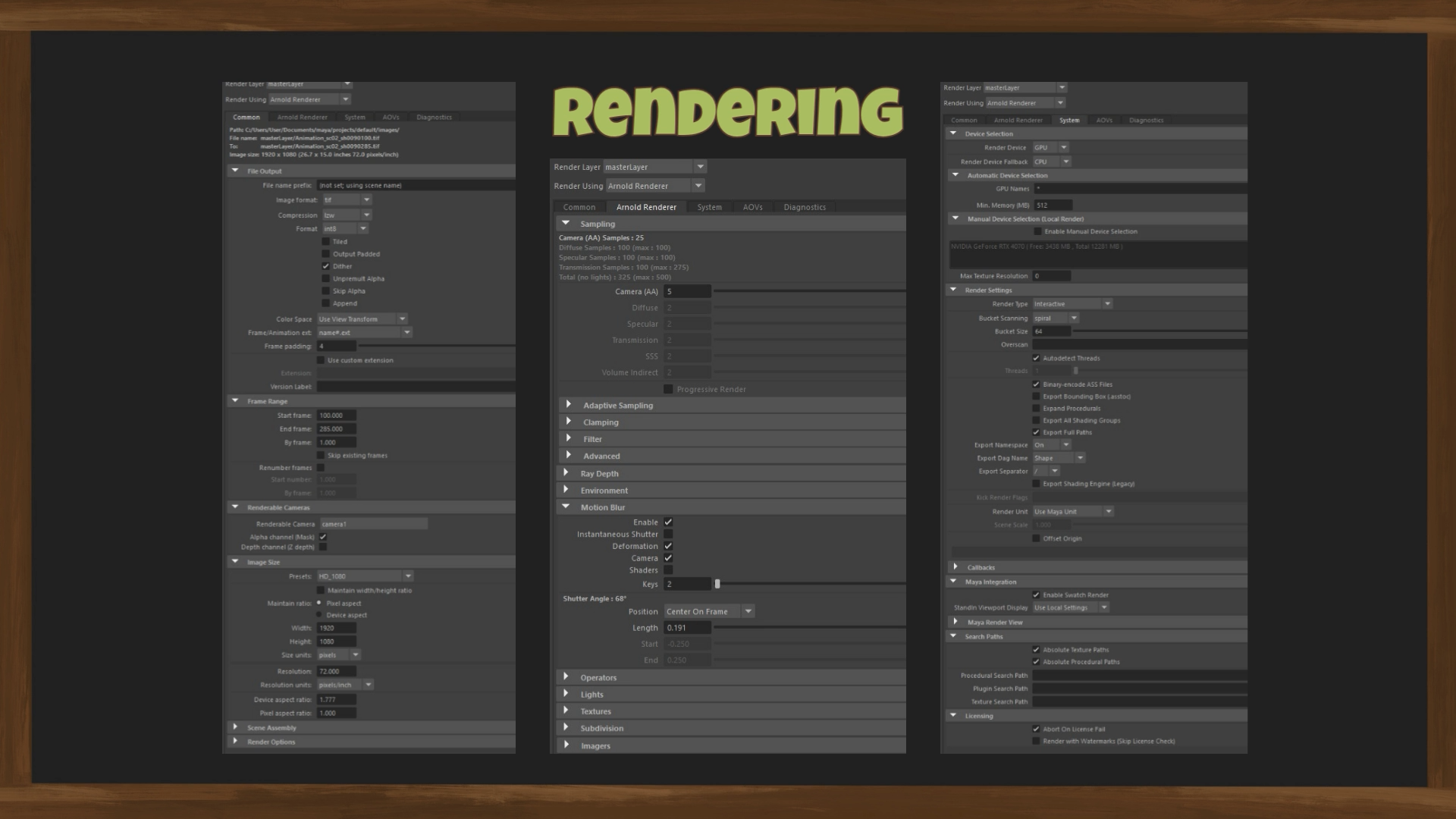Expand the Render Options section
Viewport: 1456px width, 819px height.
click(x=235, y=742)
